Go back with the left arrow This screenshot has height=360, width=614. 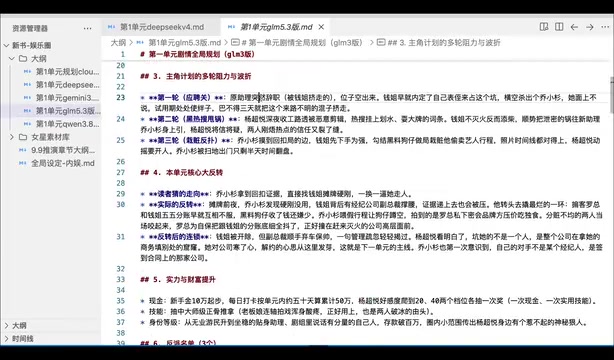pos(574,27)
